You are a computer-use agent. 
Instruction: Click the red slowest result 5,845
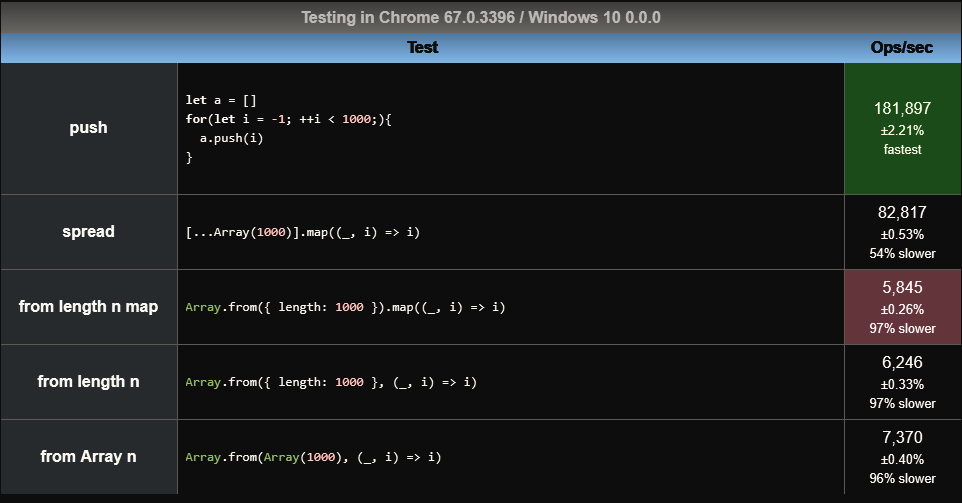click(x=902, y=307)
